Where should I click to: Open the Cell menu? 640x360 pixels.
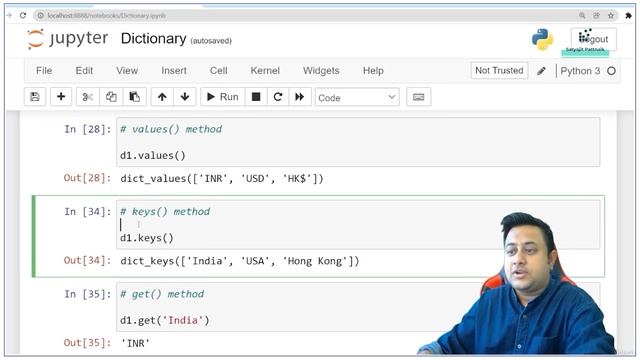(x=218, y=71)
